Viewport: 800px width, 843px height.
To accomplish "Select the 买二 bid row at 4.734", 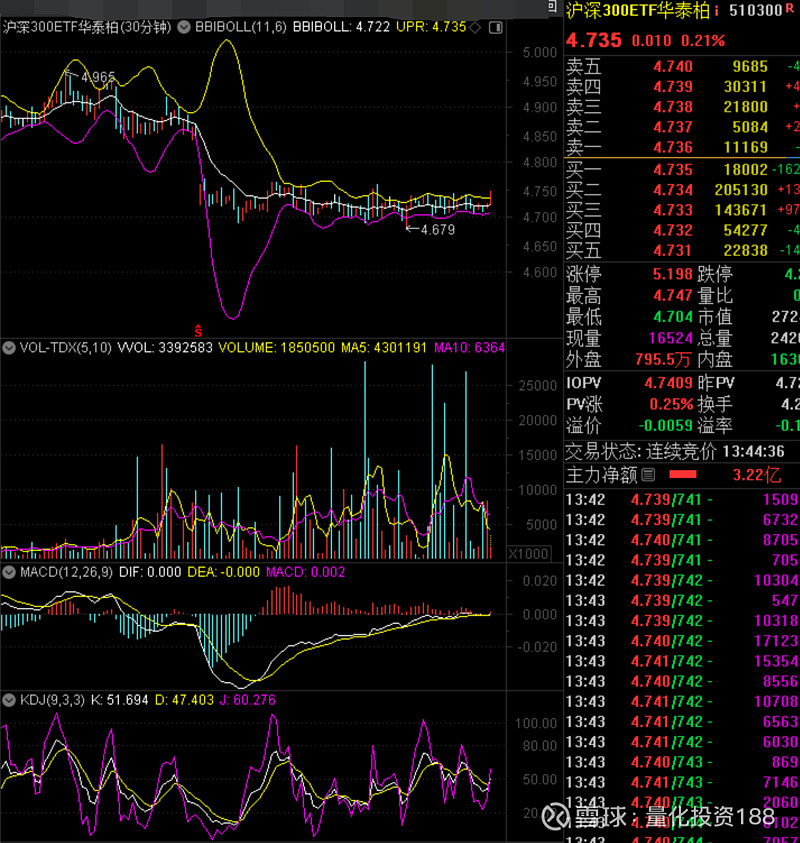I will click(682, 190).
